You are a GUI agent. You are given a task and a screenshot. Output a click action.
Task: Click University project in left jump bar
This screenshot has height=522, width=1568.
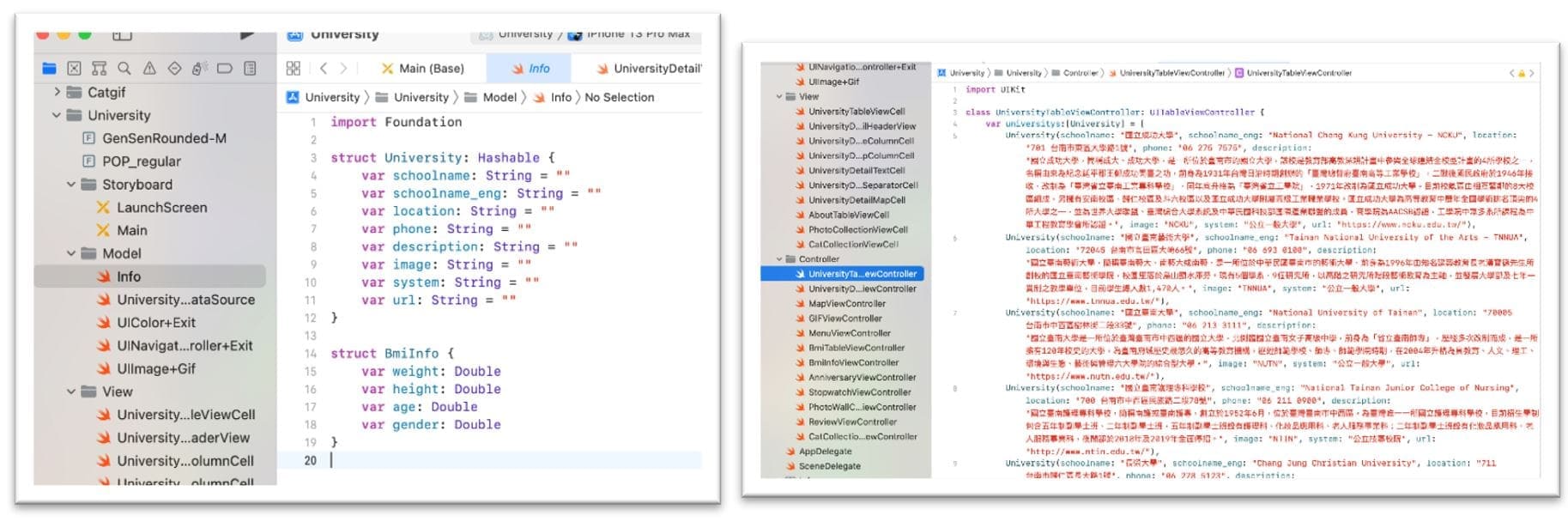click(323, 97)
